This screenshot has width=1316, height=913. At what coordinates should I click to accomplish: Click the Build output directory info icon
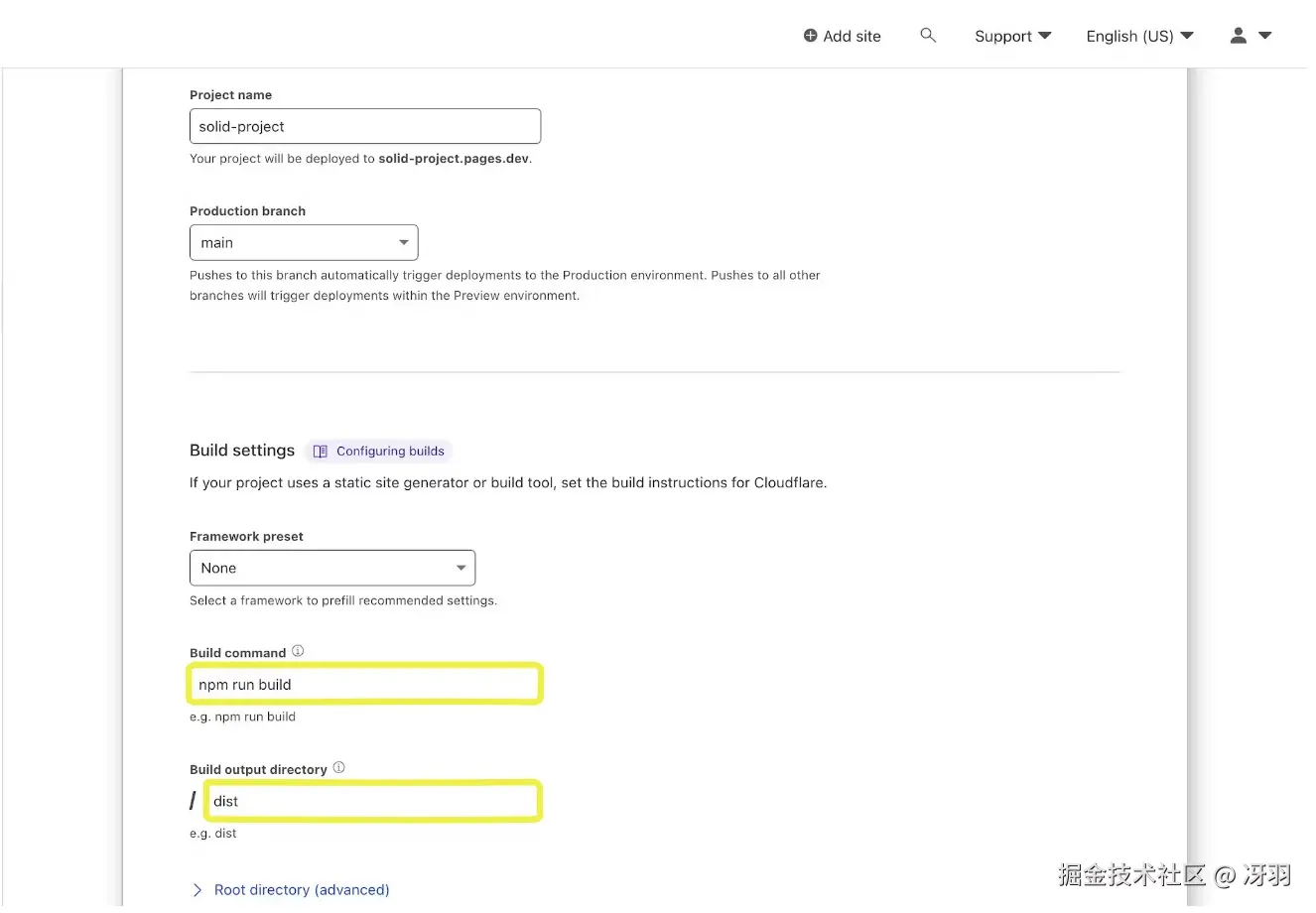click(338, 767)
